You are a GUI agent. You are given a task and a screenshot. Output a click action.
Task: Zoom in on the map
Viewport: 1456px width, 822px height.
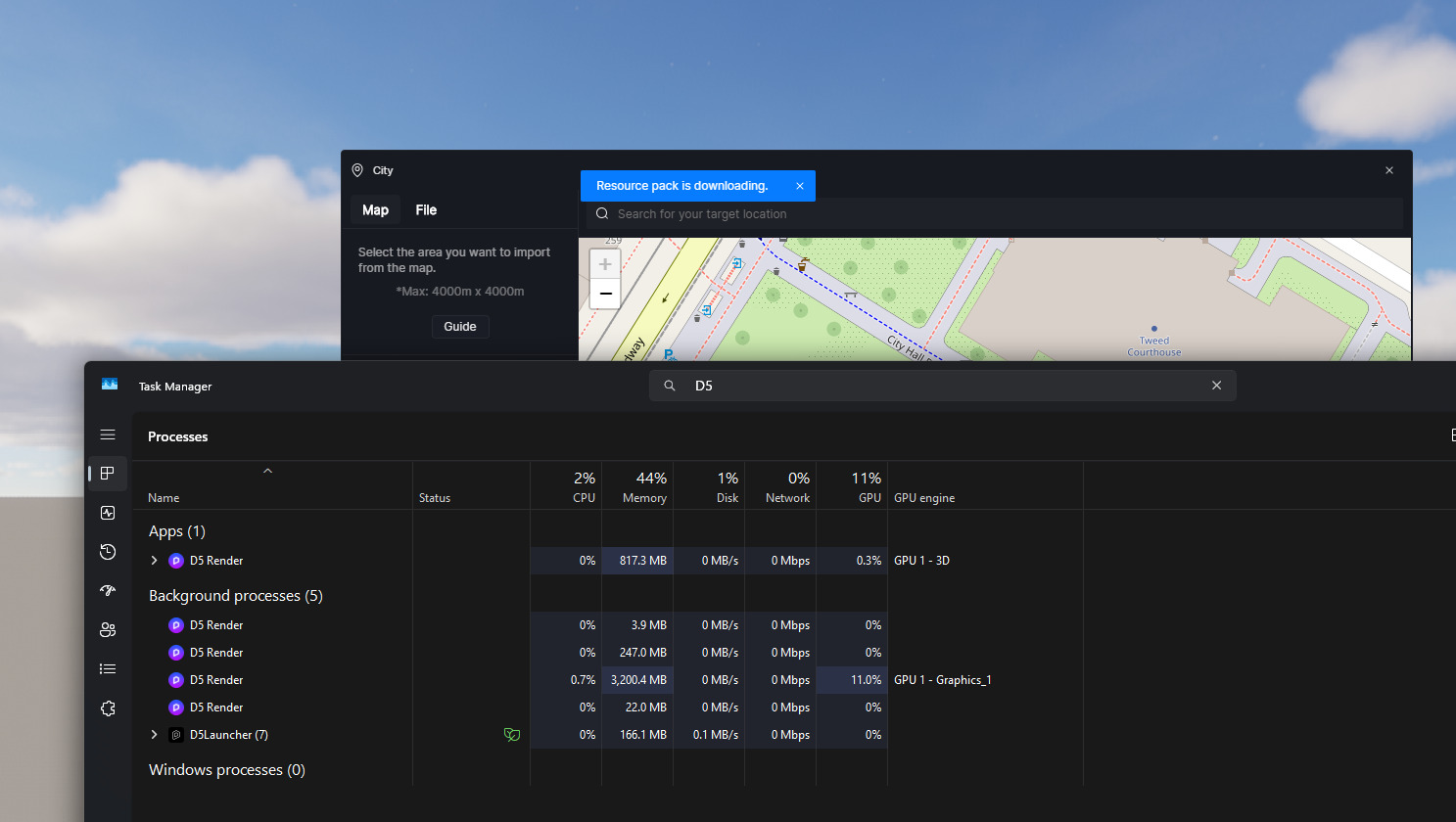[605, 264]
